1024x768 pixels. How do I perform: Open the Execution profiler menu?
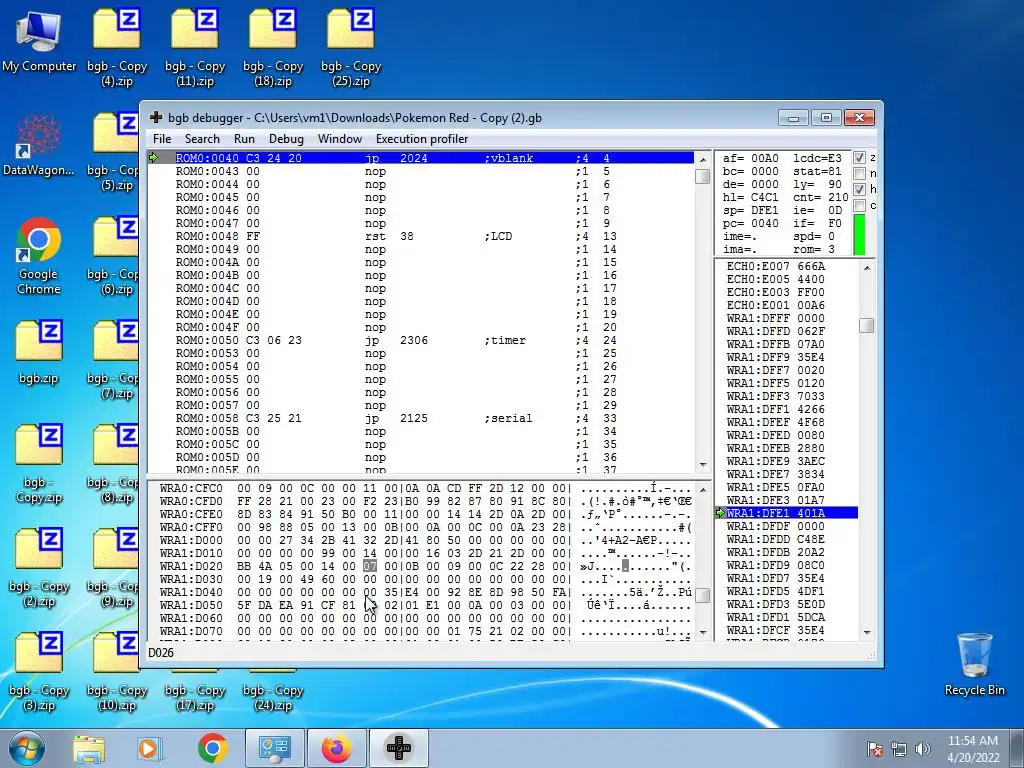point(422,138)
